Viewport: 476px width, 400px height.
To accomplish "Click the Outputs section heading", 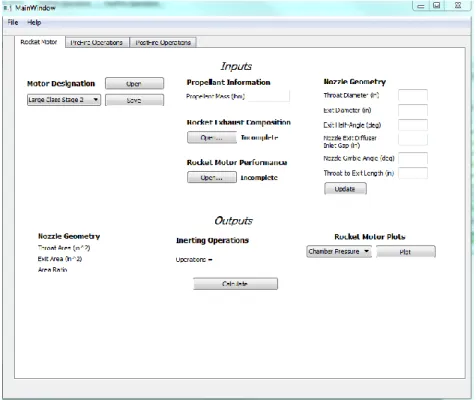I will (x=233, y=221).
